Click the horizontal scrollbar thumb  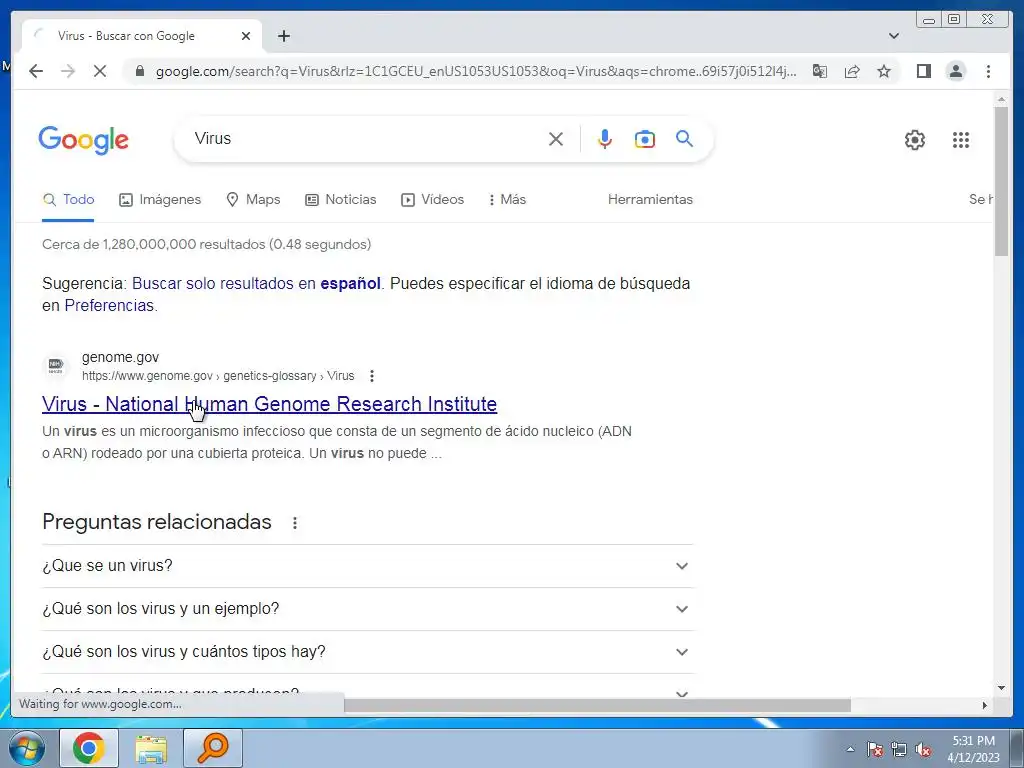(597, 705)
